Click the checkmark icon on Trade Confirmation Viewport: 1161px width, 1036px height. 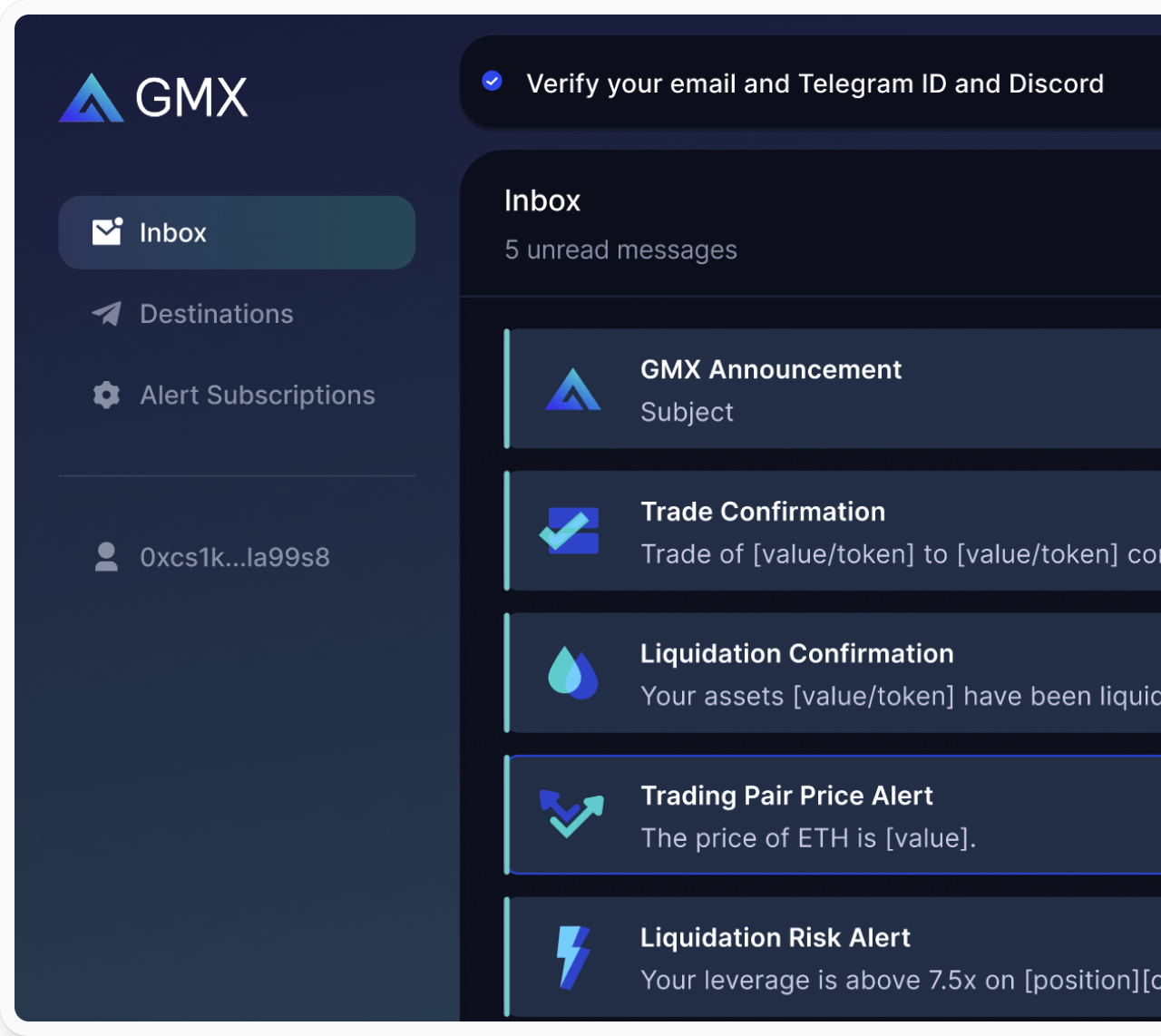tap(569, 532)
